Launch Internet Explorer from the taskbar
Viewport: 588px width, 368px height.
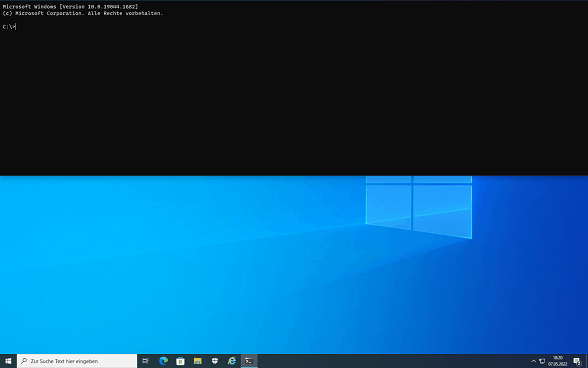[x=232, y=361]
